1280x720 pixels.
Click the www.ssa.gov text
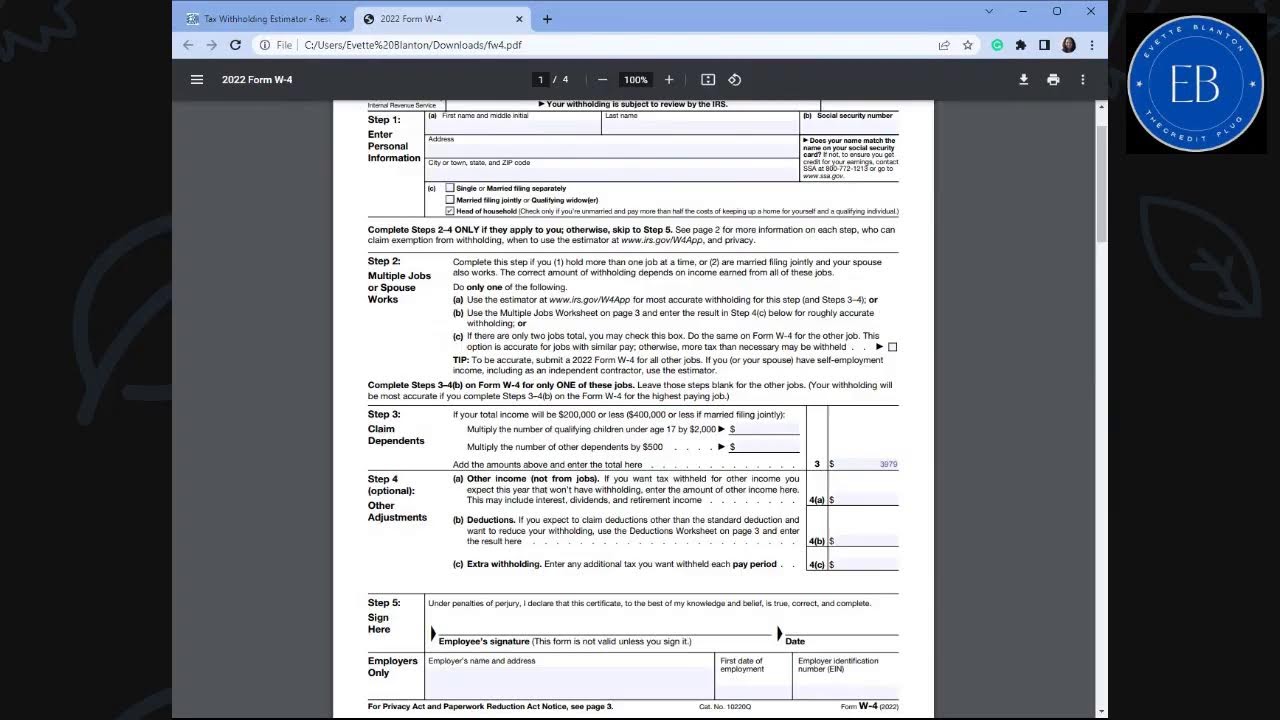pos(823,176)
